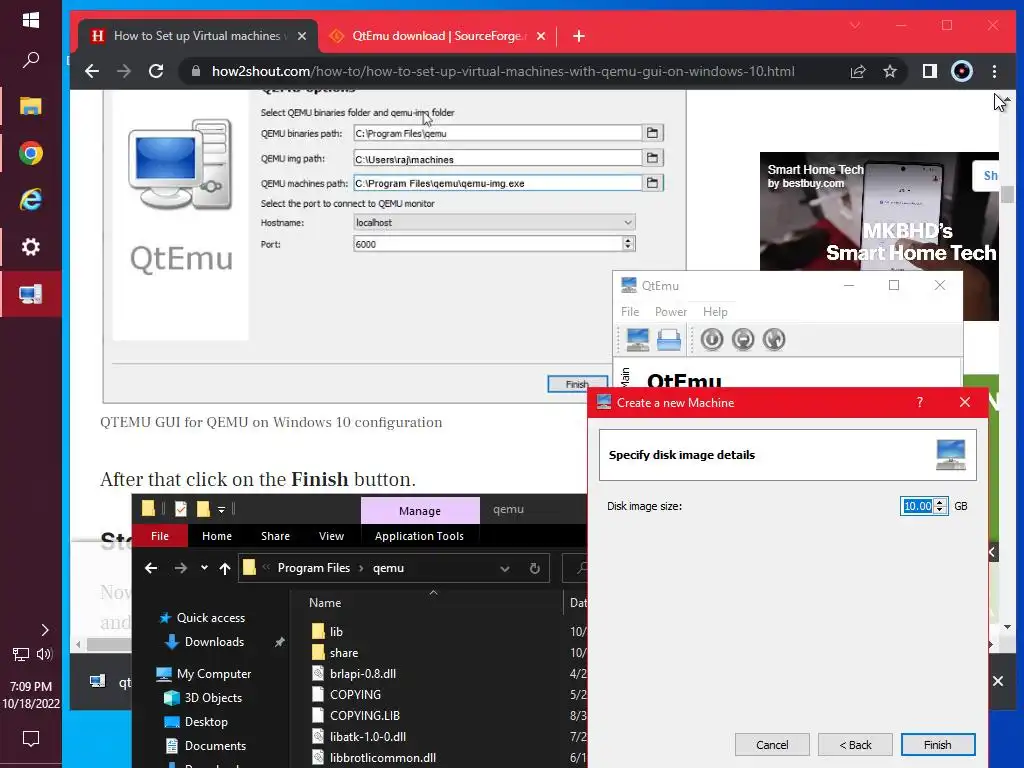Open the File menu in QtEmu
The width and height of the screenshot is (1024, 768).
point(630,312)
